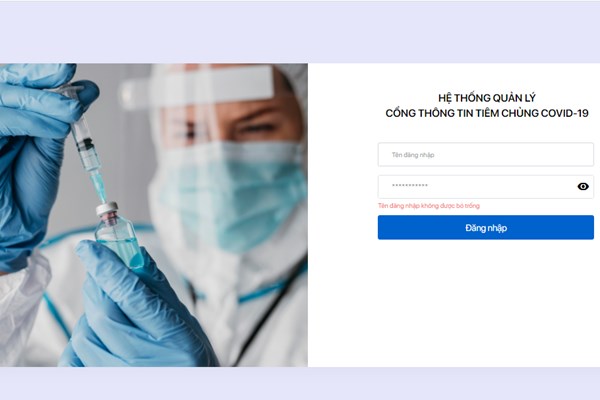Click the vaccine vial in the photo
600x400 pixels.
[119, 234]
